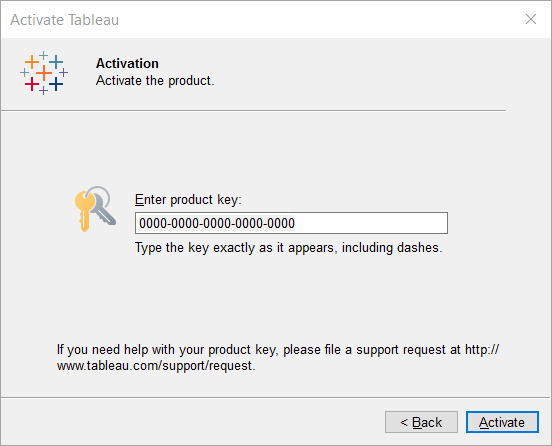This screenshot has width=552, height=446.
Task: Click the red plus in the Tableau logo
Action: (x=32, y=84)
